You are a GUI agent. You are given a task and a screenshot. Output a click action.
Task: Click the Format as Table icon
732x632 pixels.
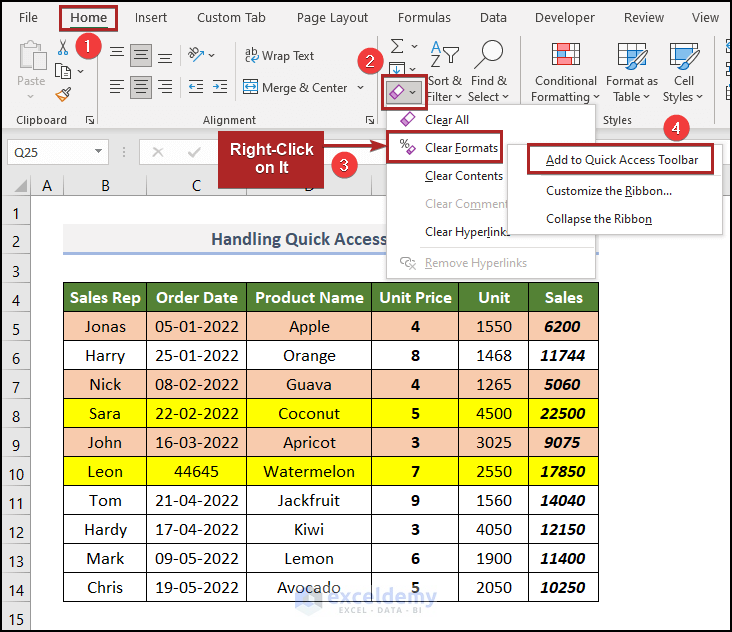click(631, 55)
